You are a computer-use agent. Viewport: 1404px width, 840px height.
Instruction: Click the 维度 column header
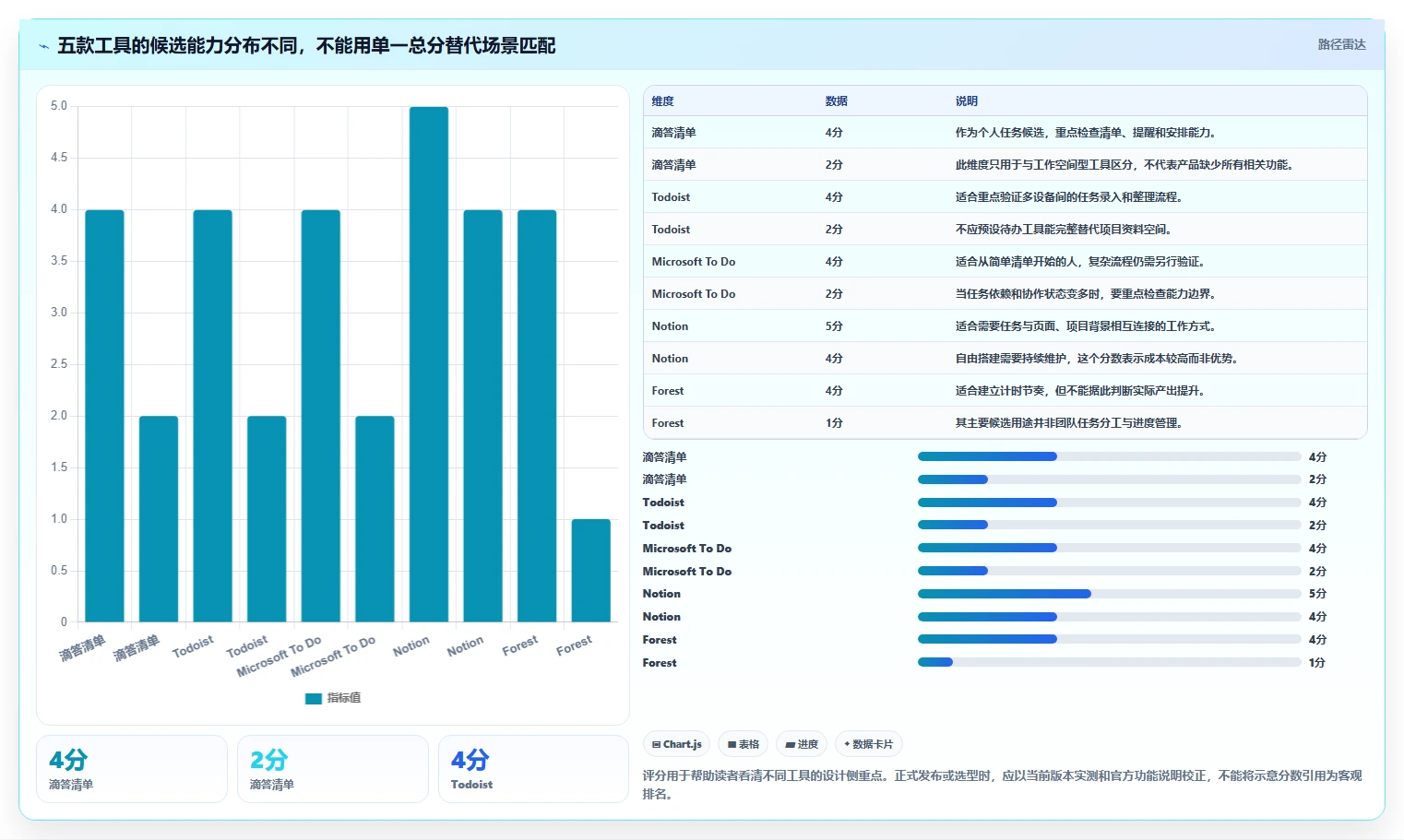coord(662,101)
